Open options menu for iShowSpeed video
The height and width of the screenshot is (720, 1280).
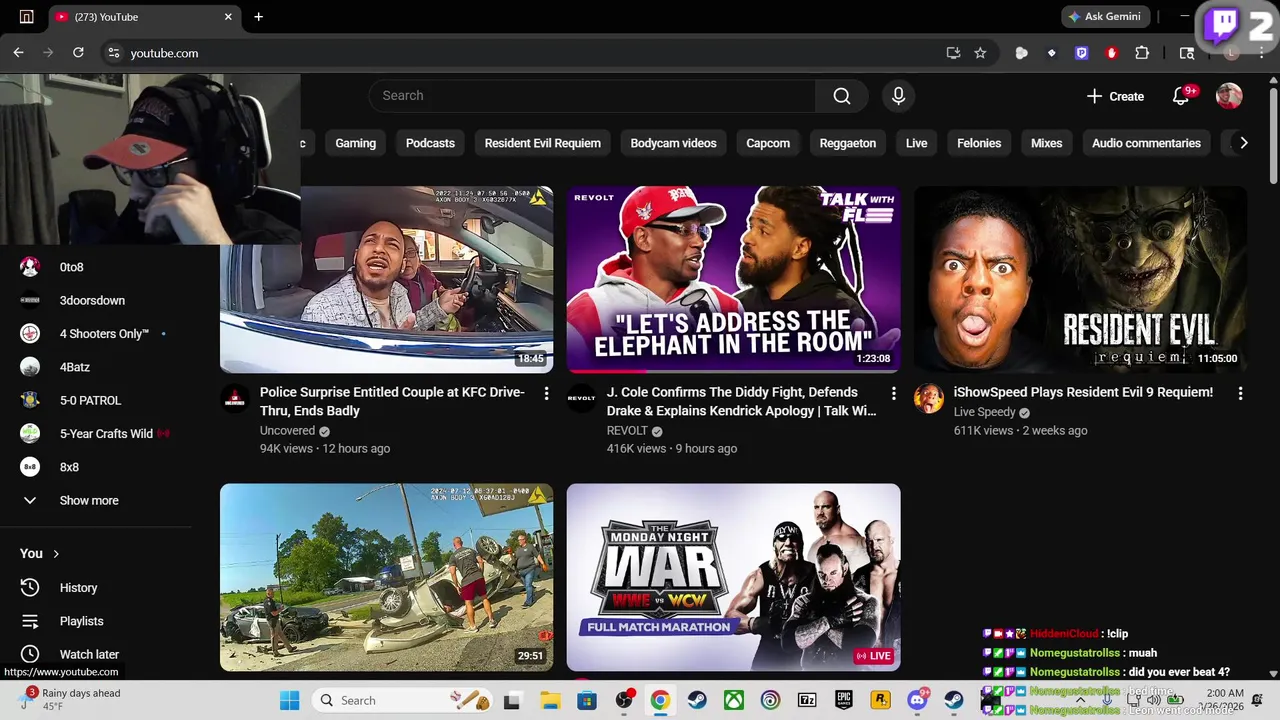point(1240,394)
